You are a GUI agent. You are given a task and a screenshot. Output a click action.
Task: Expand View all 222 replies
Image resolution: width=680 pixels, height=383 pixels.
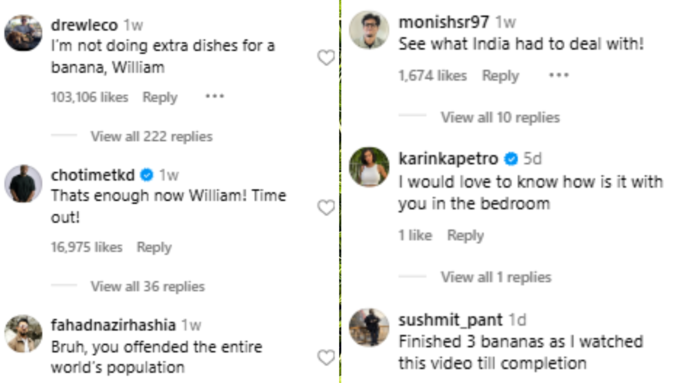tap(151, 137)
